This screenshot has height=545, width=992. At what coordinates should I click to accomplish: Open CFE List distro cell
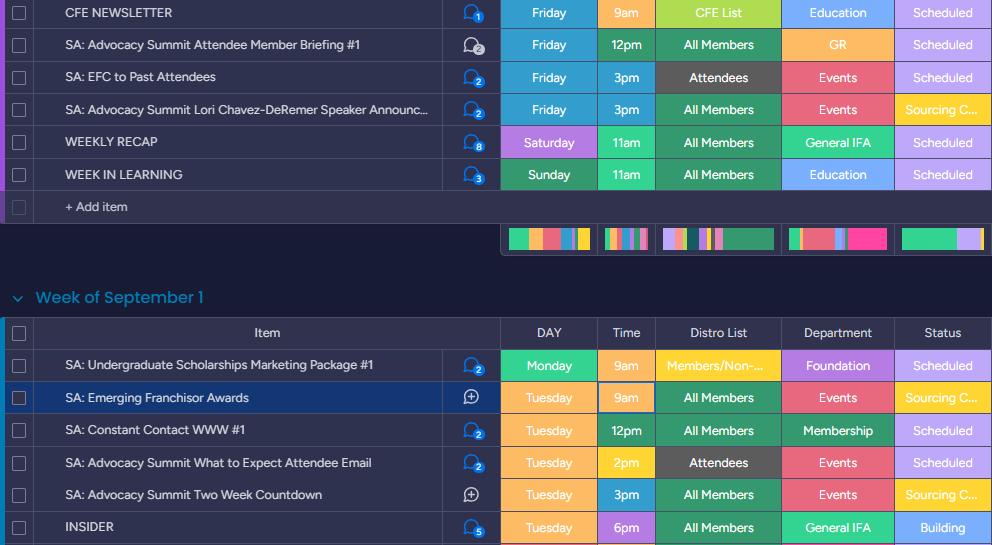[x=719, y=13]
